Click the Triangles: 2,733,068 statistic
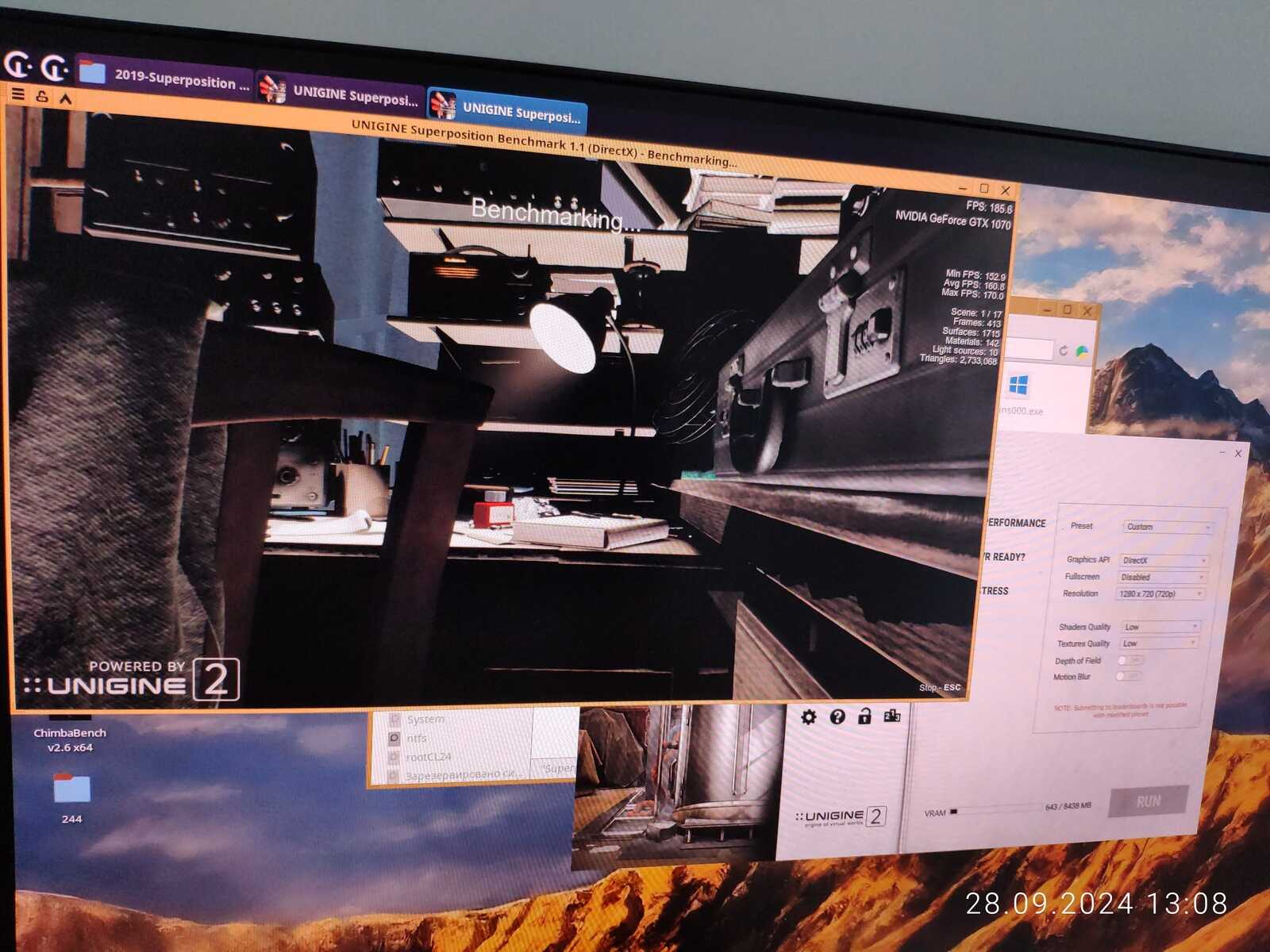This screenshot has width=1270, height=952. point(958,359)
